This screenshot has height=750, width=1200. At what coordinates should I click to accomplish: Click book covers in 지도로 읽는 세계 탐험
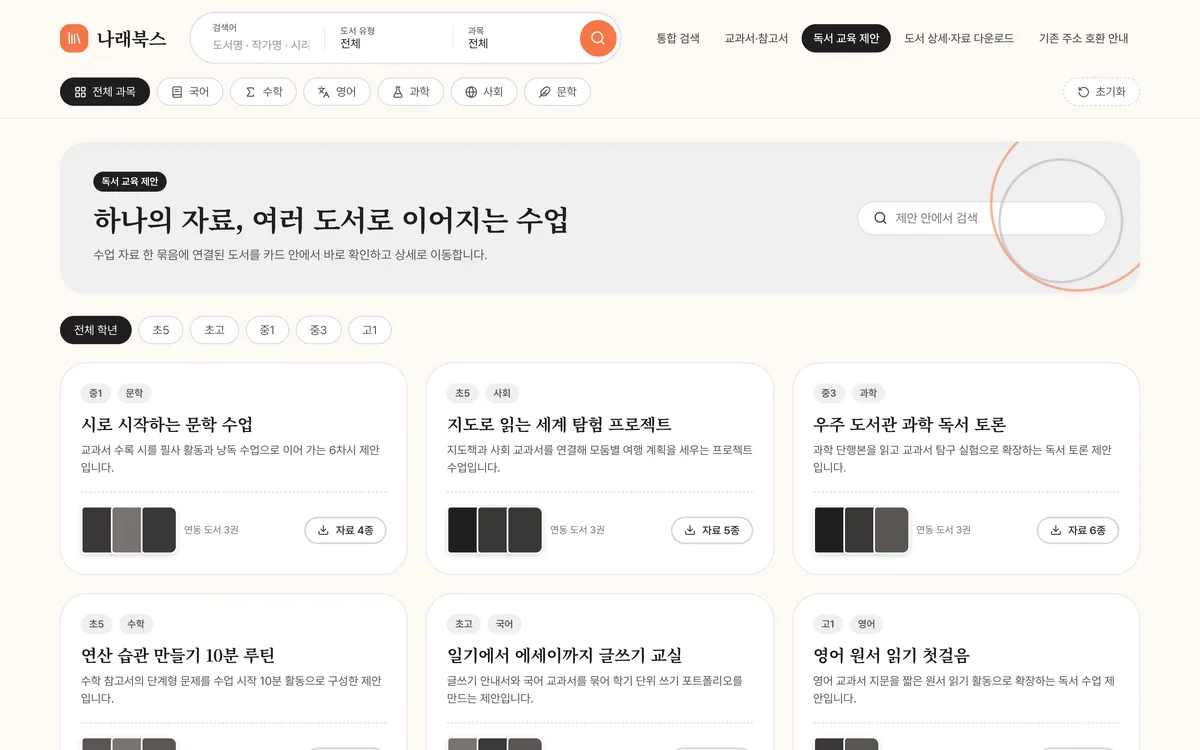(495, 530)
